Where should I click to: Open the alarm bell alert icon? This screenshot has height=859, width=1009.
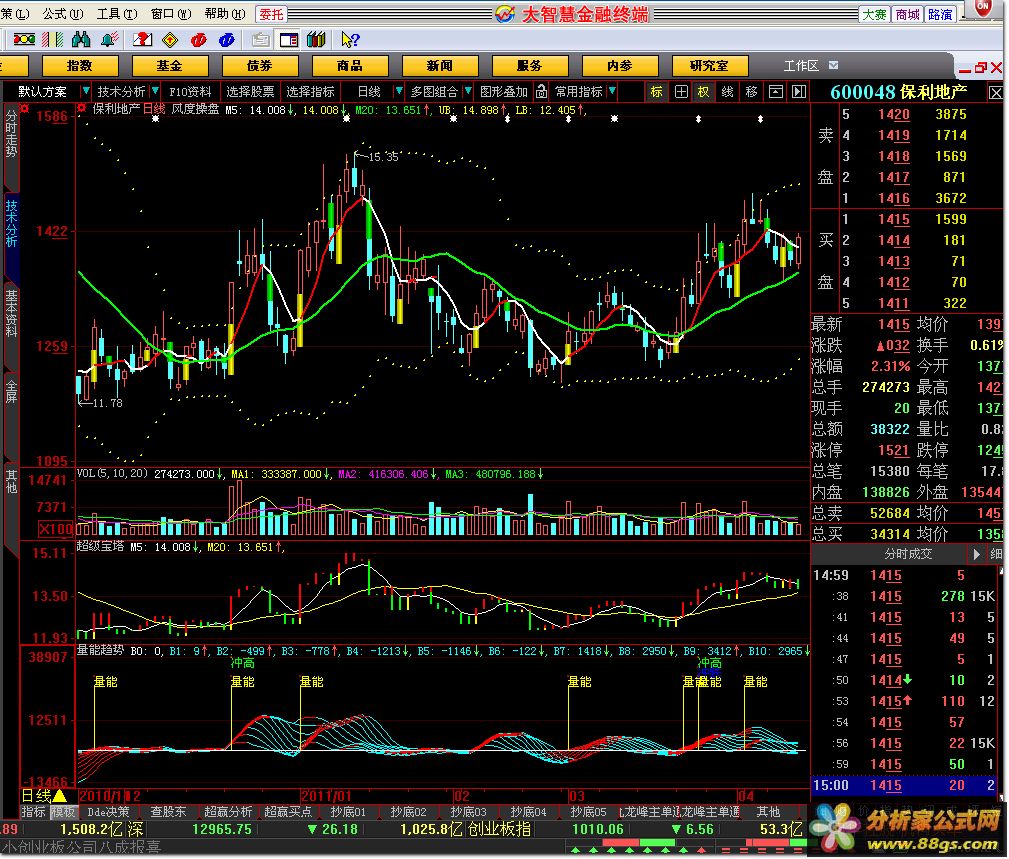pos(109,40)
